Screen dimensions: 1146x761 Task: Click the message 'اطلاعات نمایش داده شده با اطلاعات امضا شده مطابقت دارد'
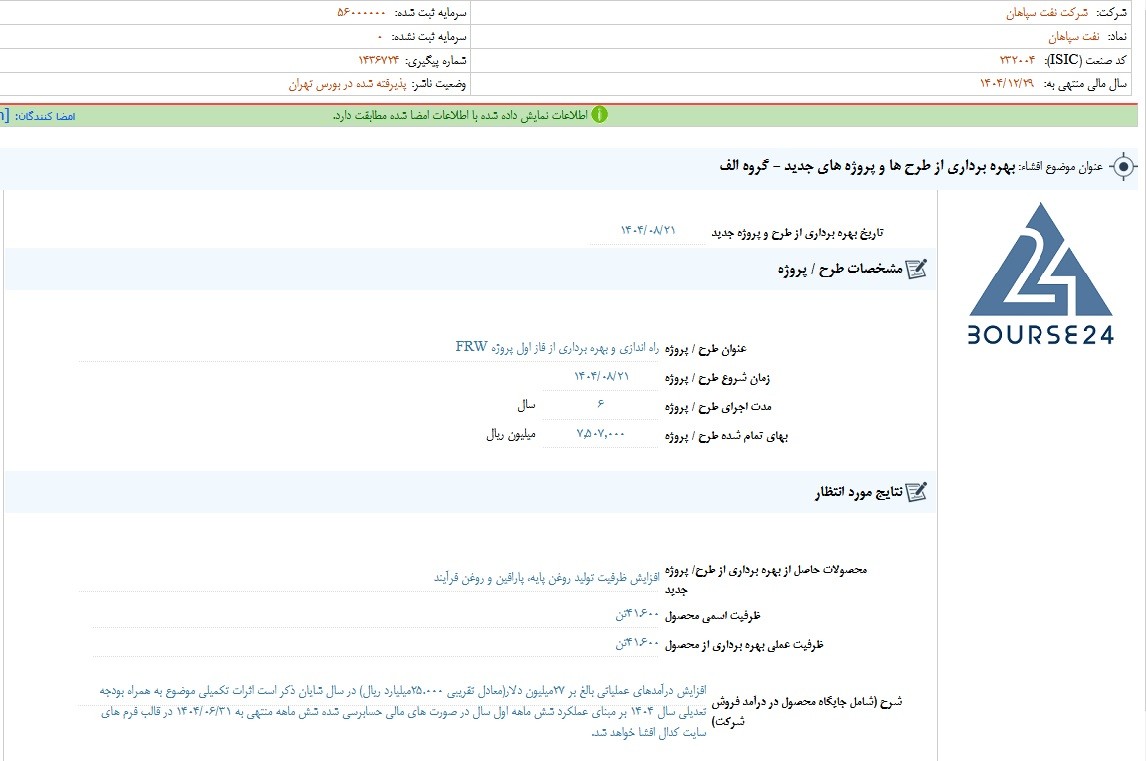point(460,116)
